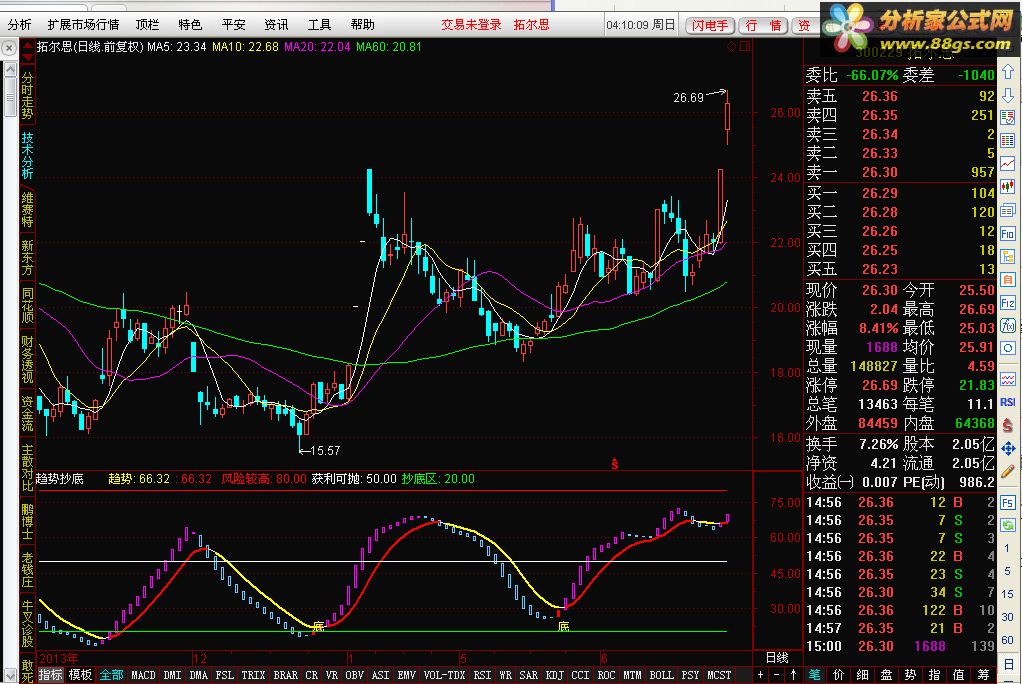Click the '底' marker near month 6

(x=564, y=627)
